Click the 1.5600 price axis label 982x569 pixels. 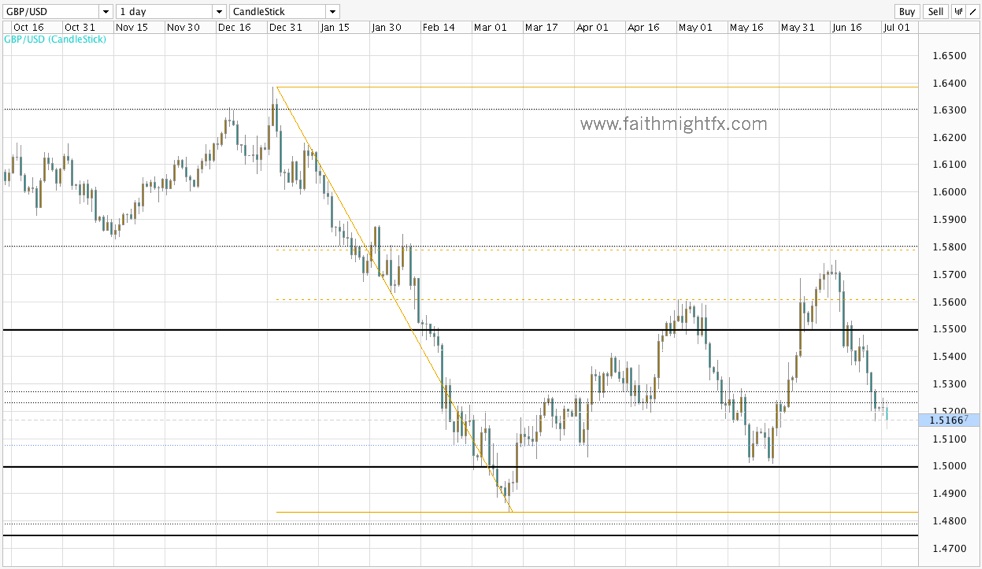(x=949, y=302)
